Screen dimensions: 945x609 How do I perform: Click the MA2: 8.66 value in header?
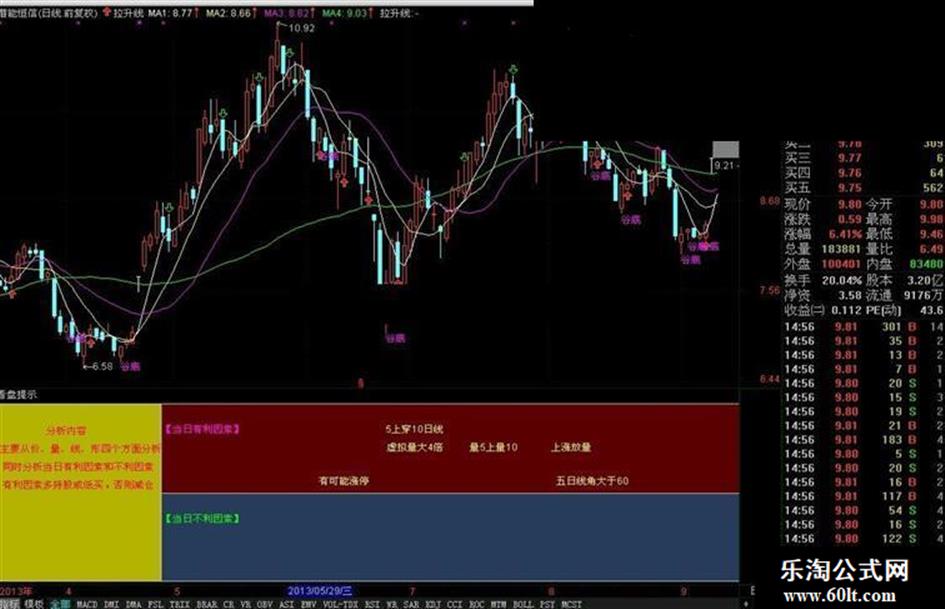[228, 13]
